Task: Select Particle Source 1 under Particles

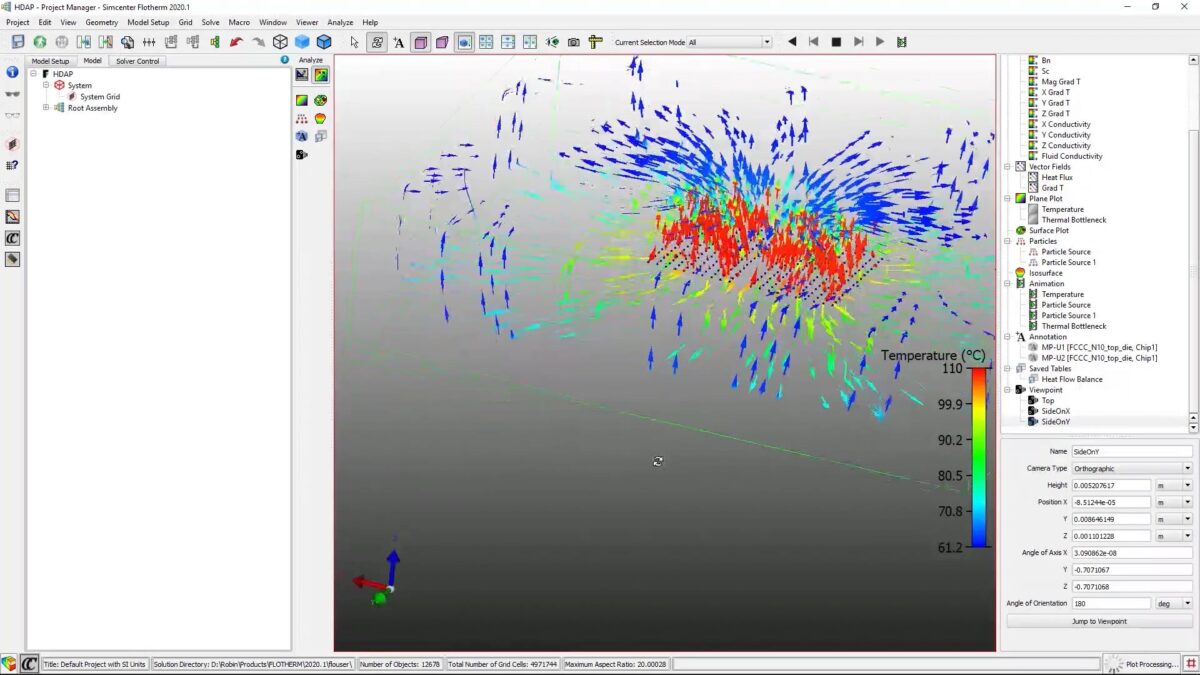Action: click(x=1068, y=262)
